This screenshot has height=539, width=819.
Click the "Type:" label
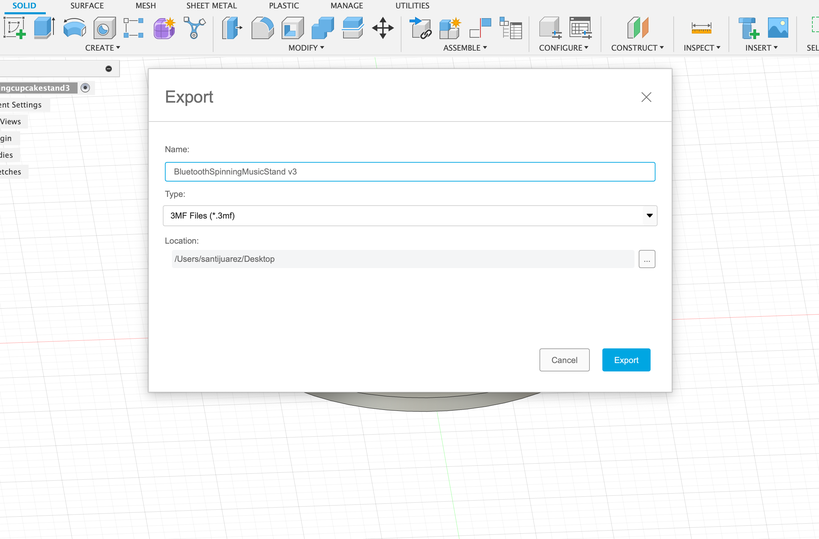pos(175,194)
